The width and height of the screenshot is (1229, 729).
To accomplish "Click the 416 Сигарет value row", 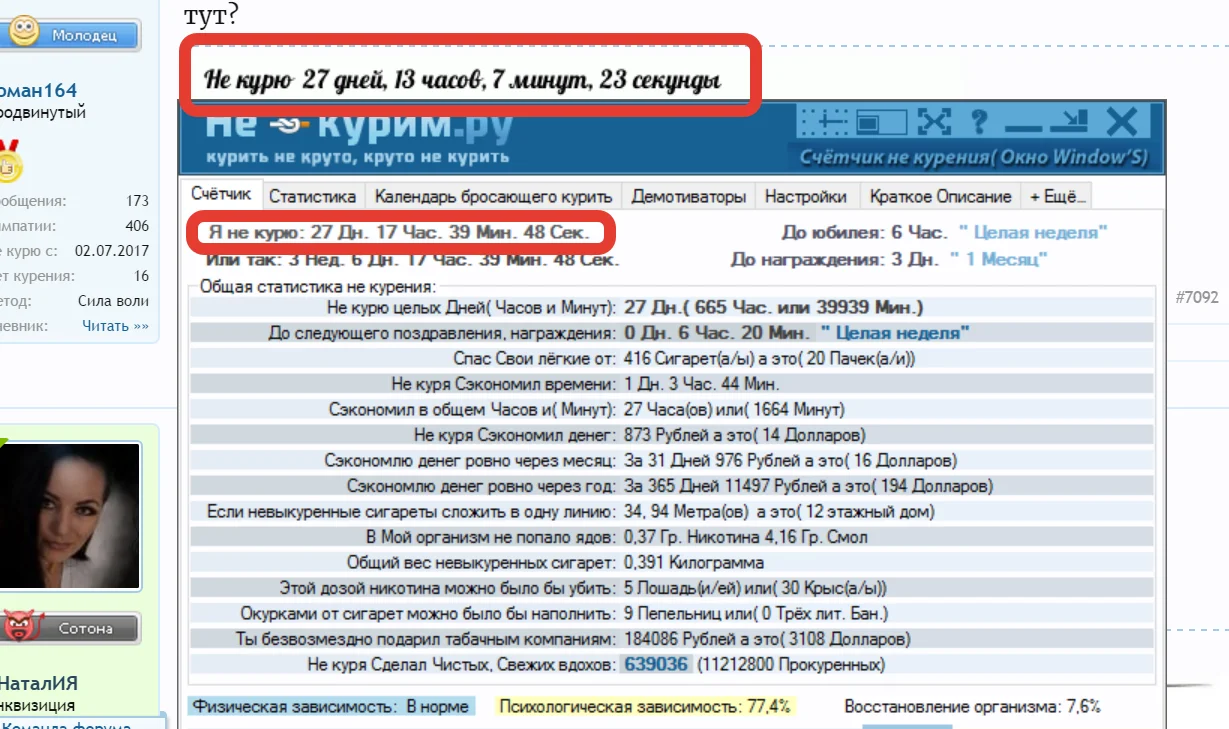I will [x=770, y=358].
